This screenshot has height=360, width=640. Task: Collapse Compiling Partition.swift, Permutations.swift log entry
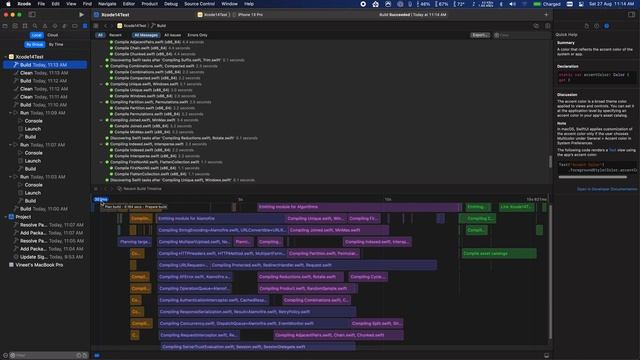click(x=102, y=102)
